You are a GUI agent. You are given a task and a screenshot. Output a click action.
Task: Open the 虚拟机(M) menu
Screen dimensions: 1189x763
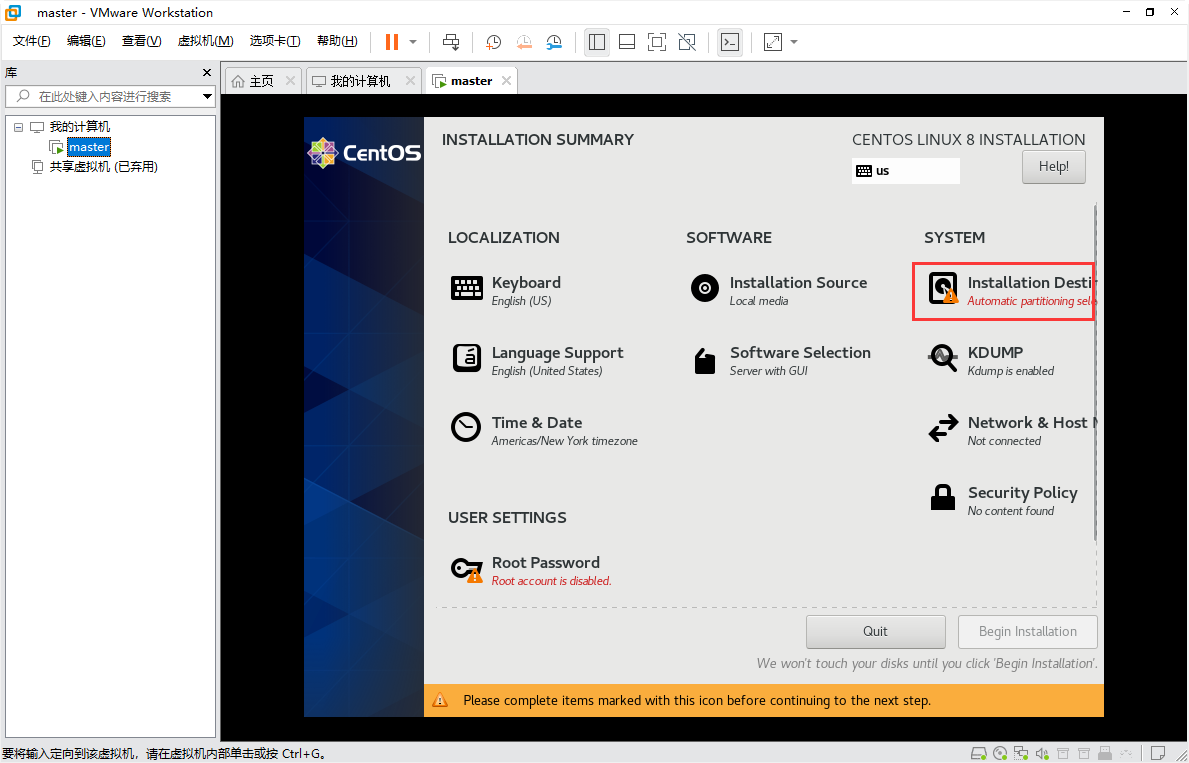[x=205, y=41]
